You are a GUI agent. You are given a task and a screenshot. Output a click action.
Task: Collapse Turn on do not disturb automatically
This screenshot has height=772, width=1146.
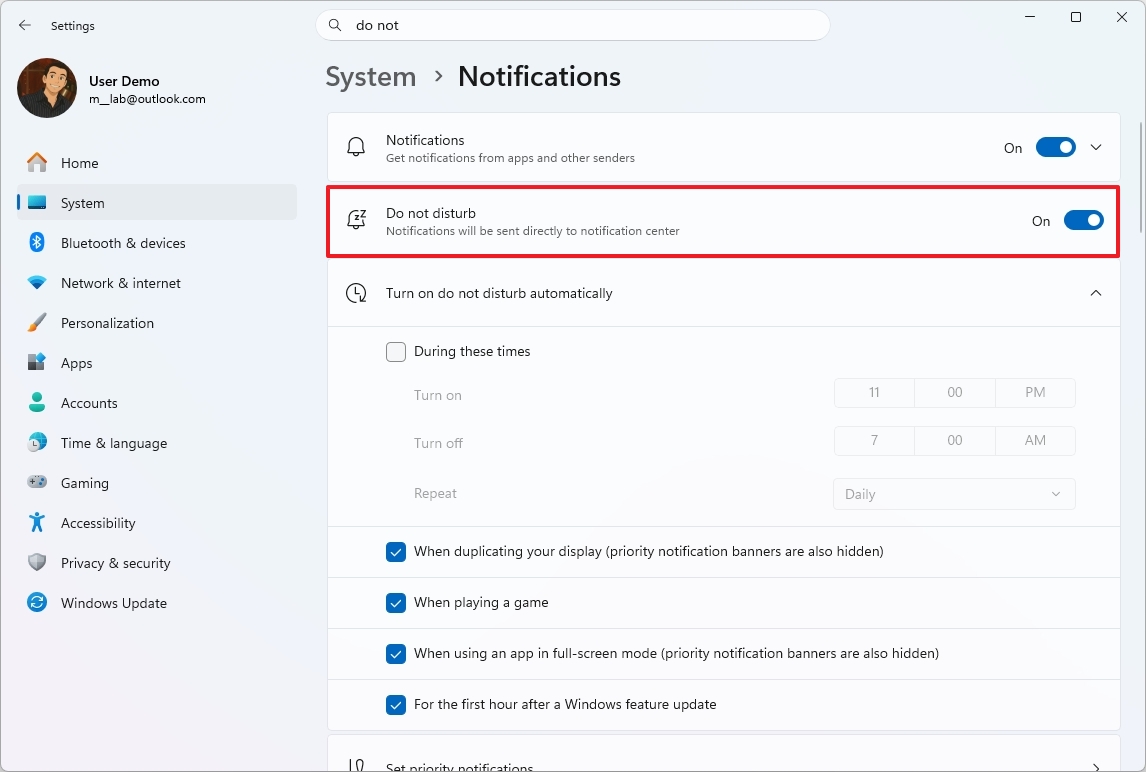[1096, 293]
